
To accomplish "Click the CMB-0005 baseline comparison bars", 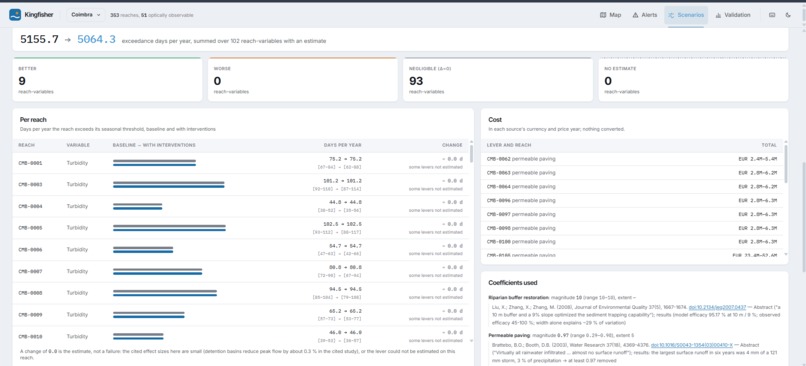I will pyautogui.click(x=169, y=228).
